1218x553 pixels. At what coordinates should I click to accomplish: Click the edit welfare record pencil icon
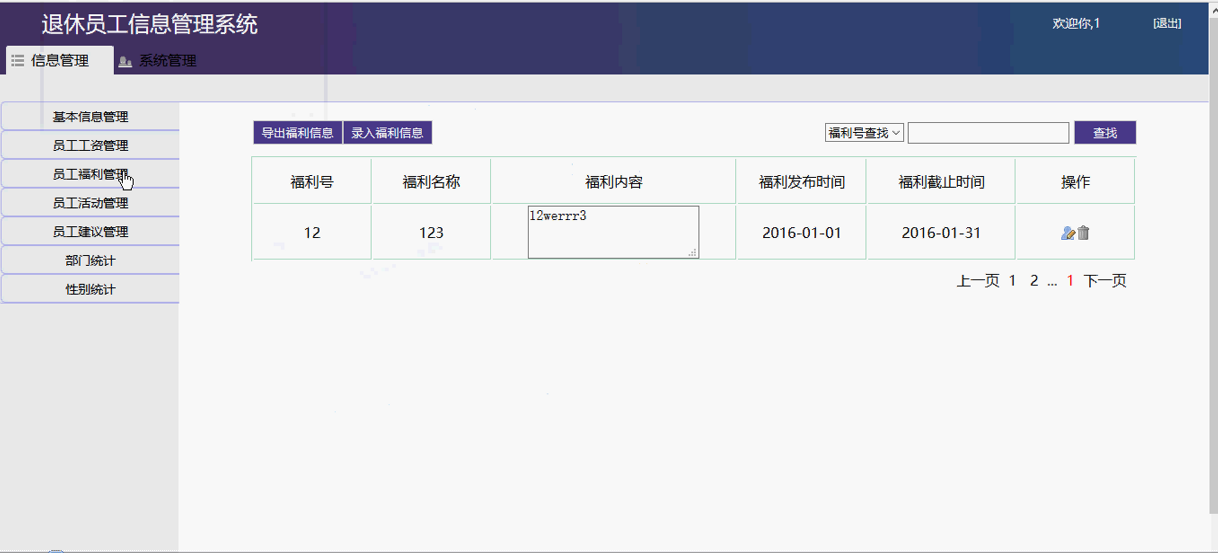click(x=1068, y=233)
